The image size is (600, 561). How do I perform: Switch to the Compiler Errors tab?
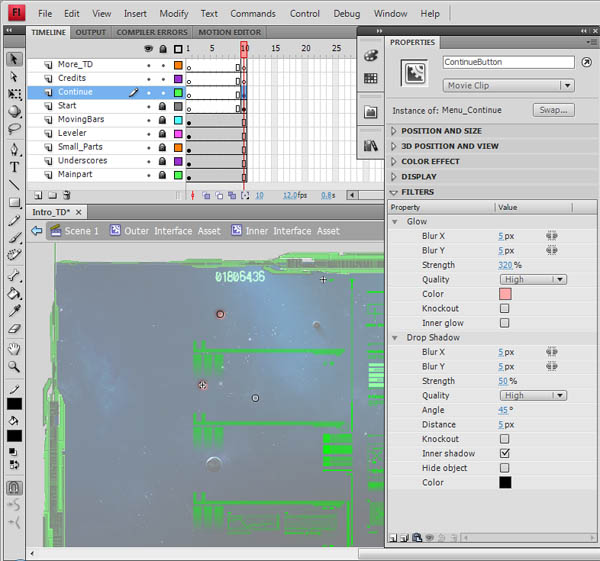pos(152,32)
